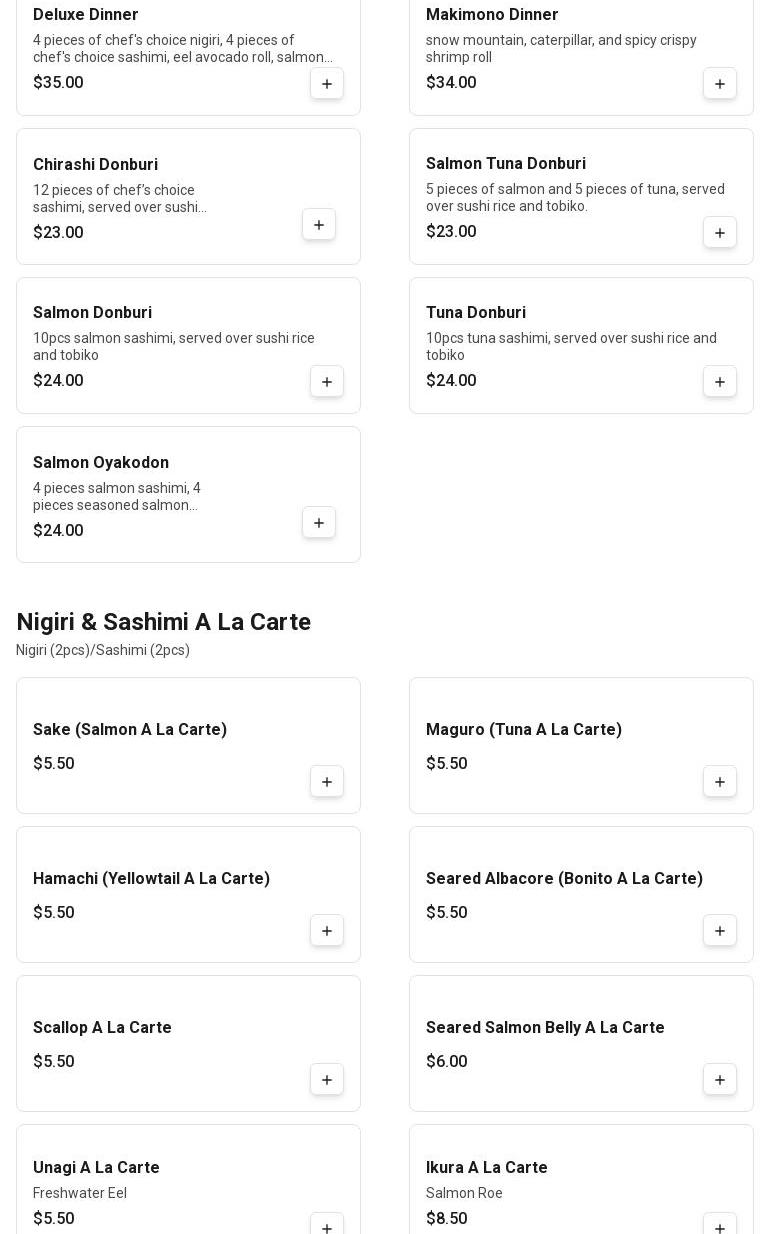Add Scallop A La Carte
Image resolution: width=770 pixels, height=1234 pixels.
coord(327,1080)
